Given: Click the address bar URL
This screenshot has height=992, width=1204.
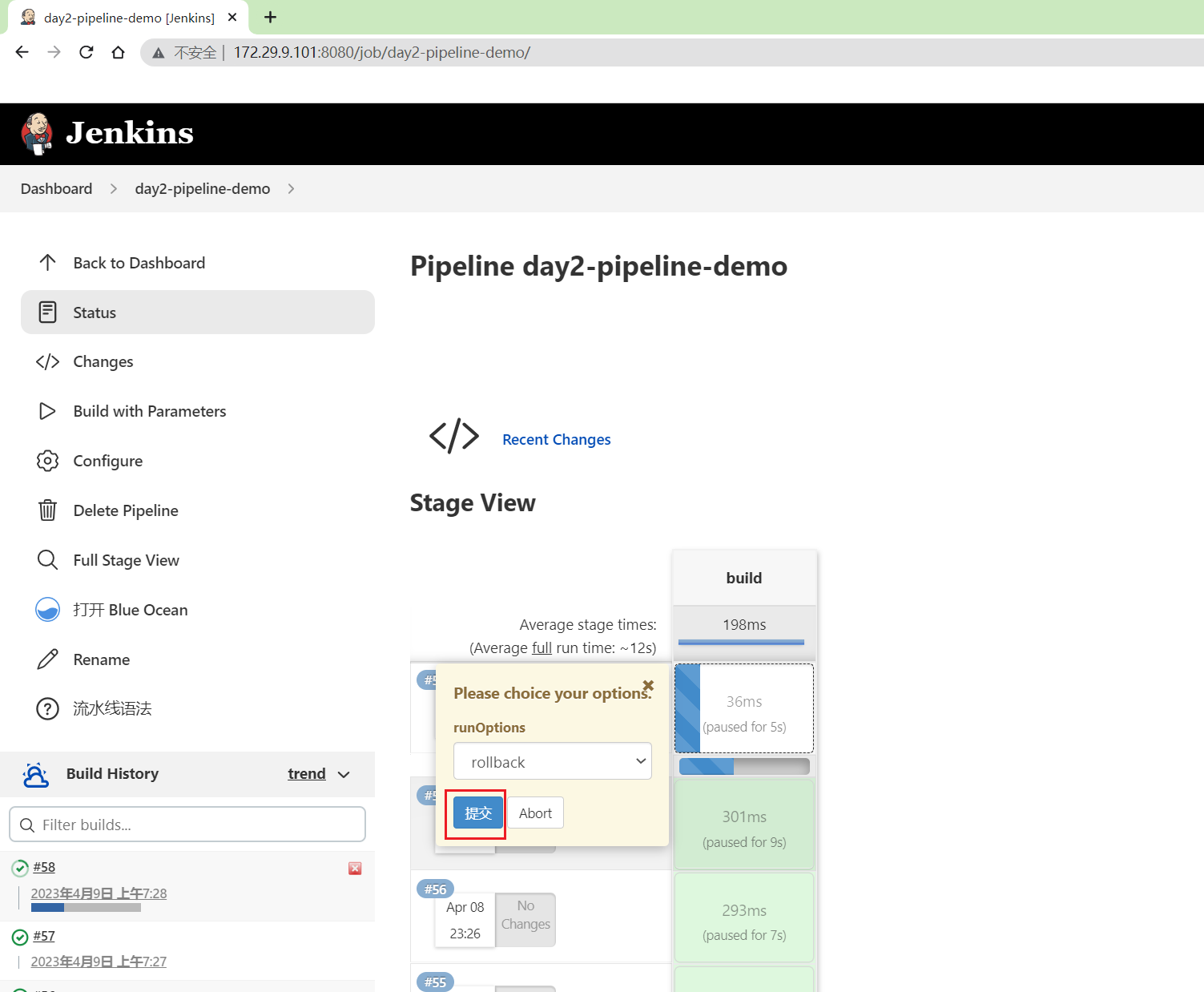Looking at the screenshot, I should (382, 52).
